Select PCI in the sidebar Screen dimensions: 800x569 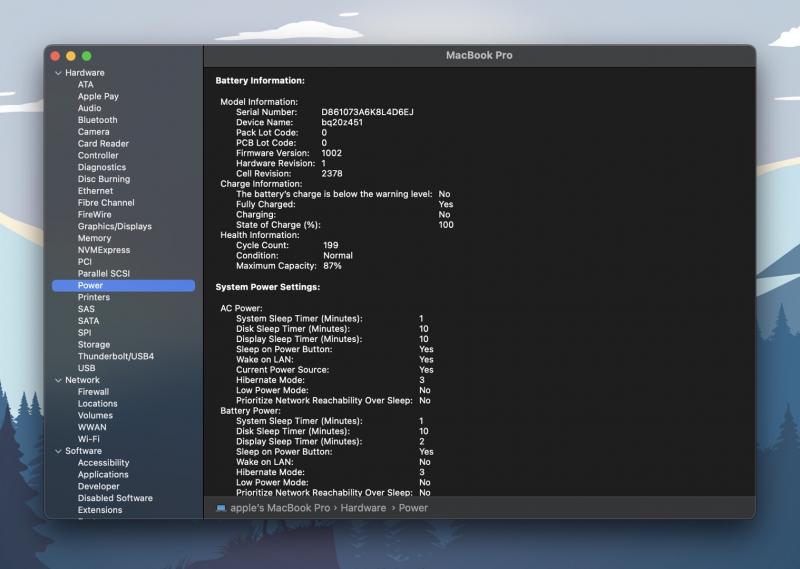tap(85, 262)
